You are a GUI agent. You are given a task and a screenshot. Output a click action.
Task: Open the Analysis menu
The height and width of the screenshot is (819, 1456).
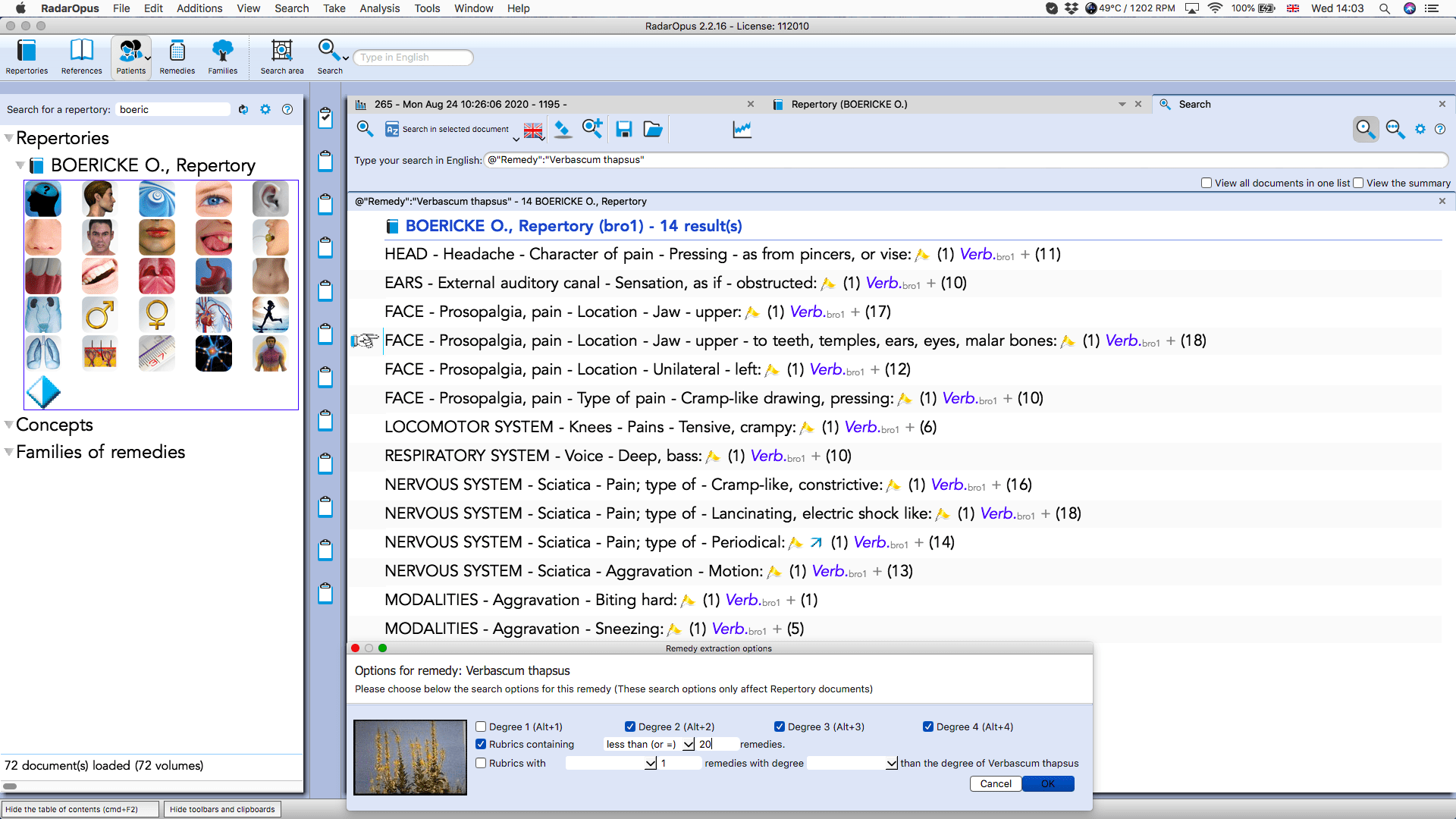click(x=379, y=8)
